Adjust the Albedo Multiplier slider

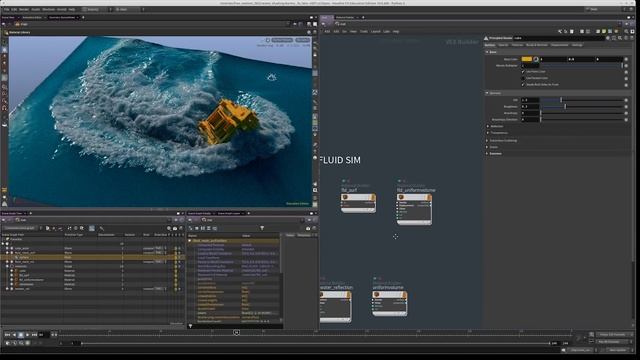[x=582, y=65]
